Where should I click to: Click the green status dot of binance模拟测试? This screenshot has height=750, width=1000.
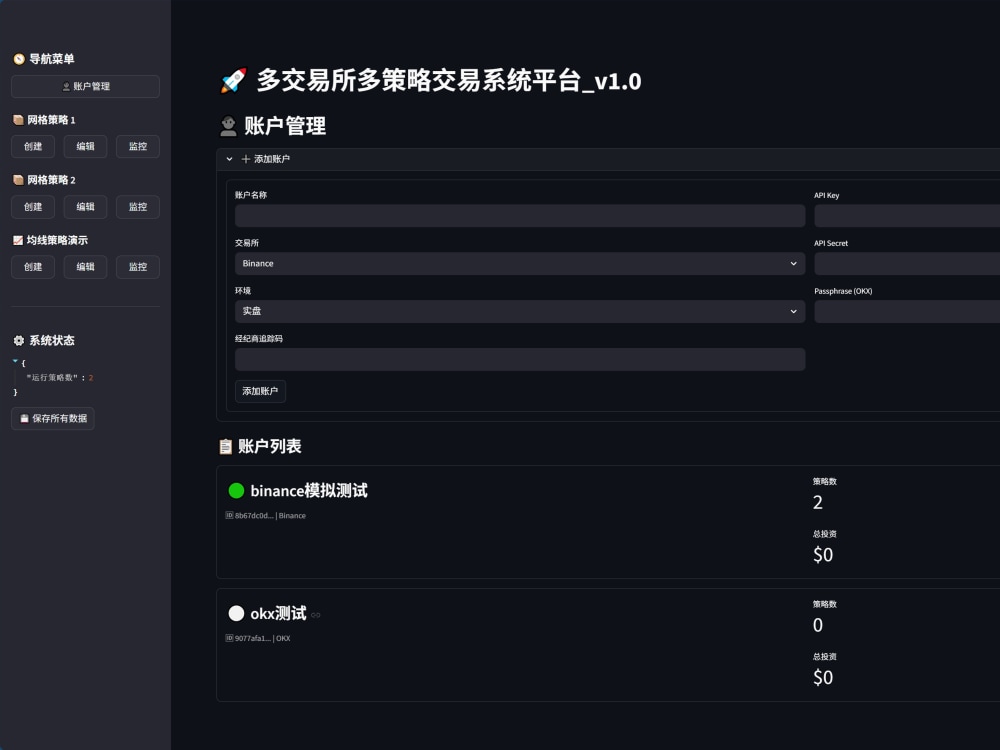237,490
